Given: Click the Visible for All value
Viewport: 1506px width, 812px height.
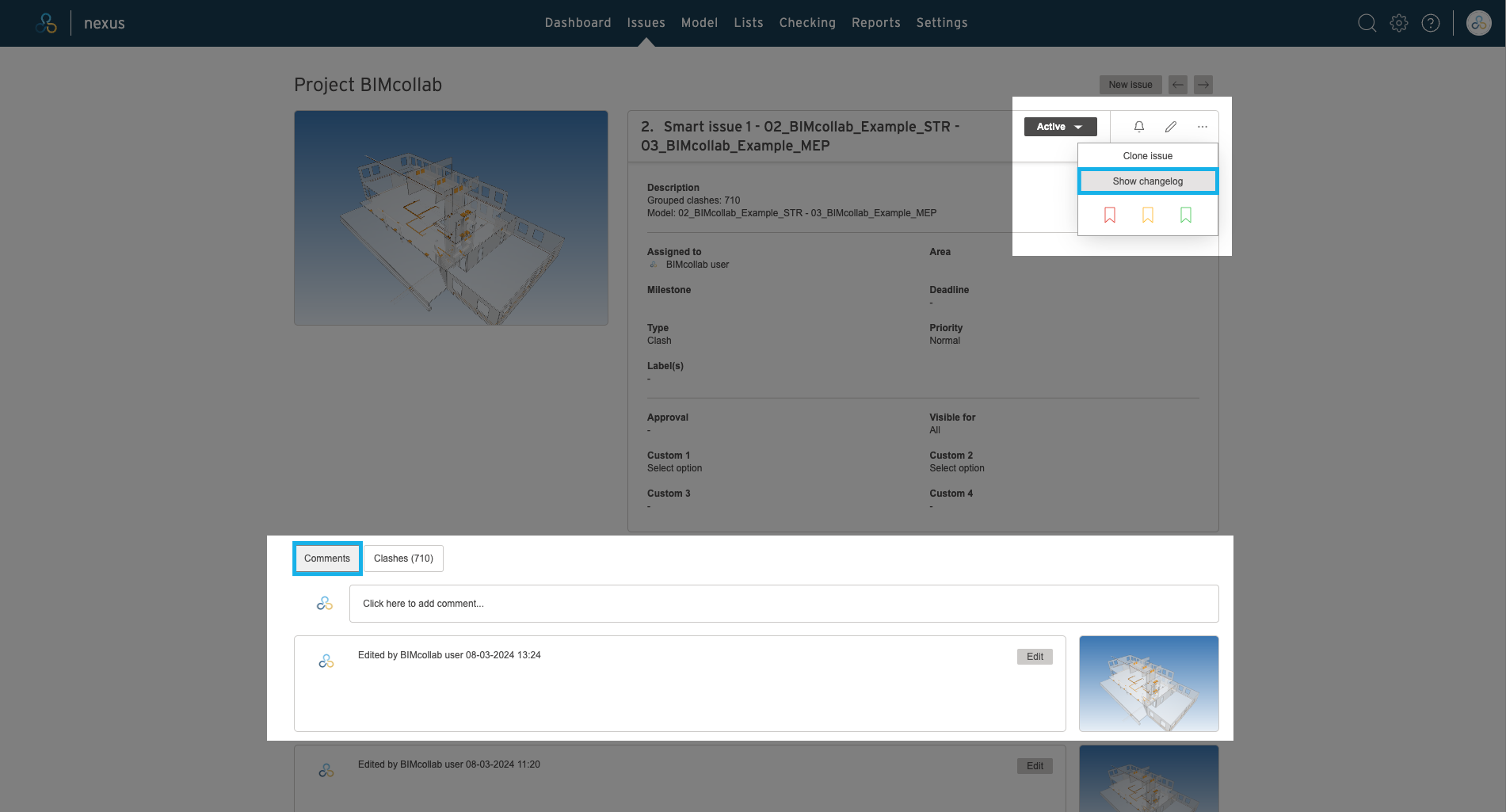Looking at the screenshot, I should click(935, 430).
